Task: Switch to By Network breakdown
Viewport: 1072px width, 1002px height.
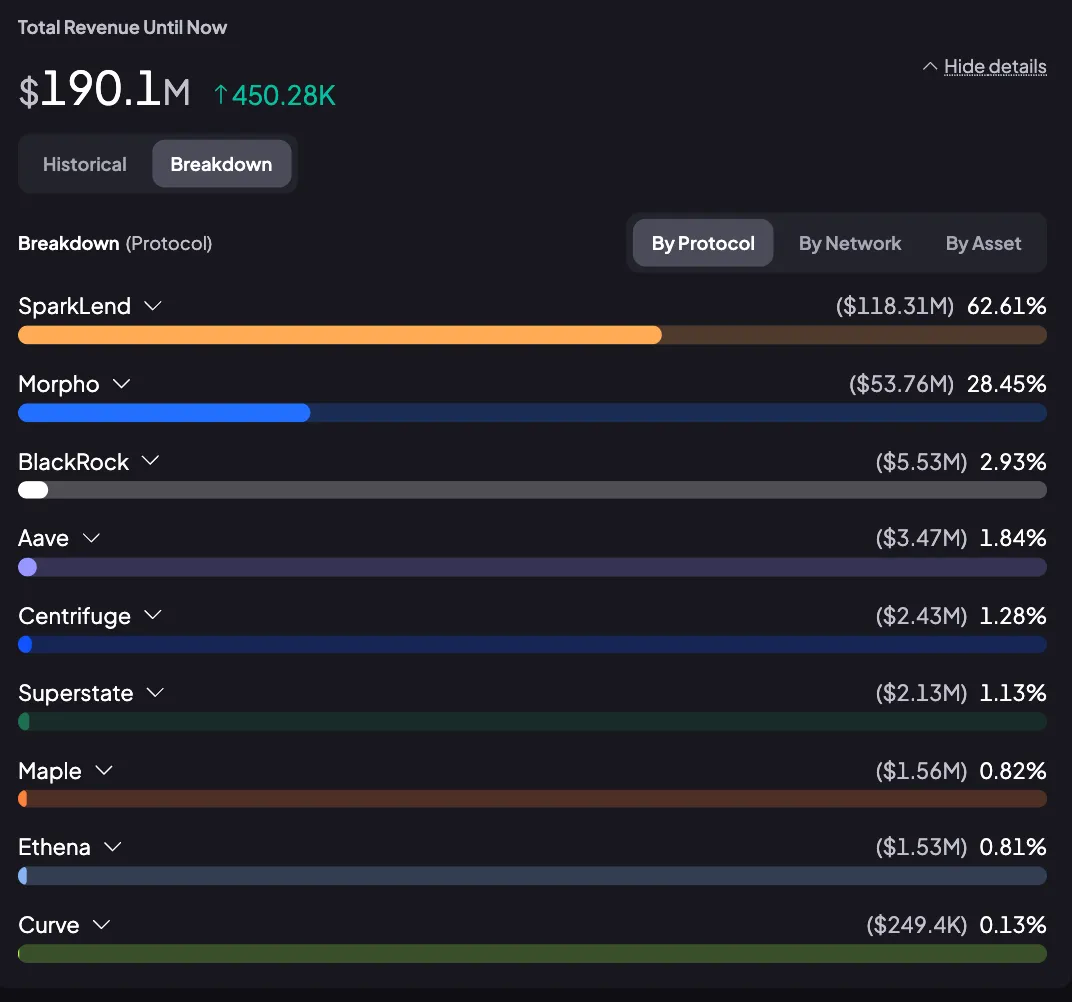Action: point(850,243)
